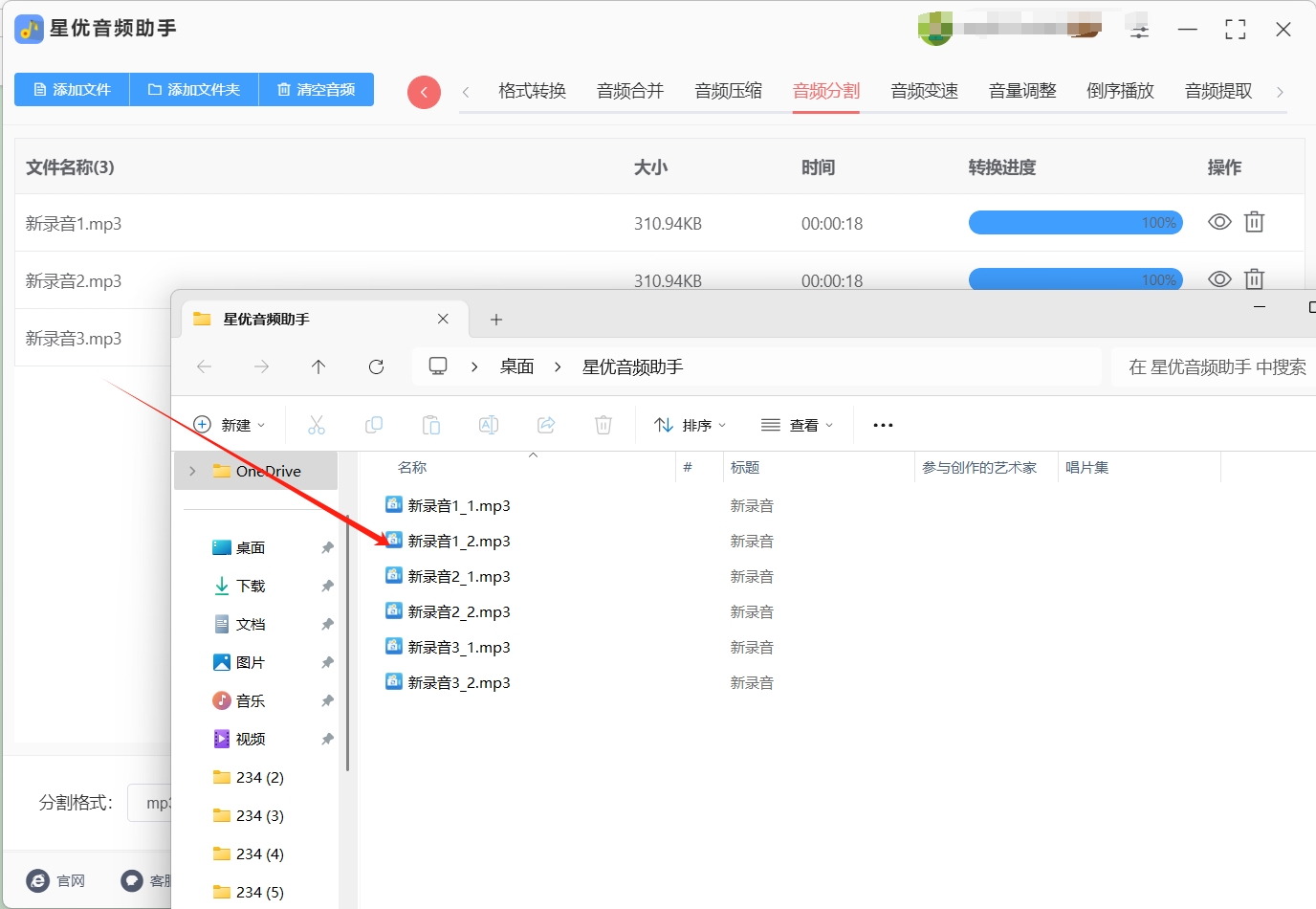
Task: Expand the OneDrive tree node
Action: point(192,471)
